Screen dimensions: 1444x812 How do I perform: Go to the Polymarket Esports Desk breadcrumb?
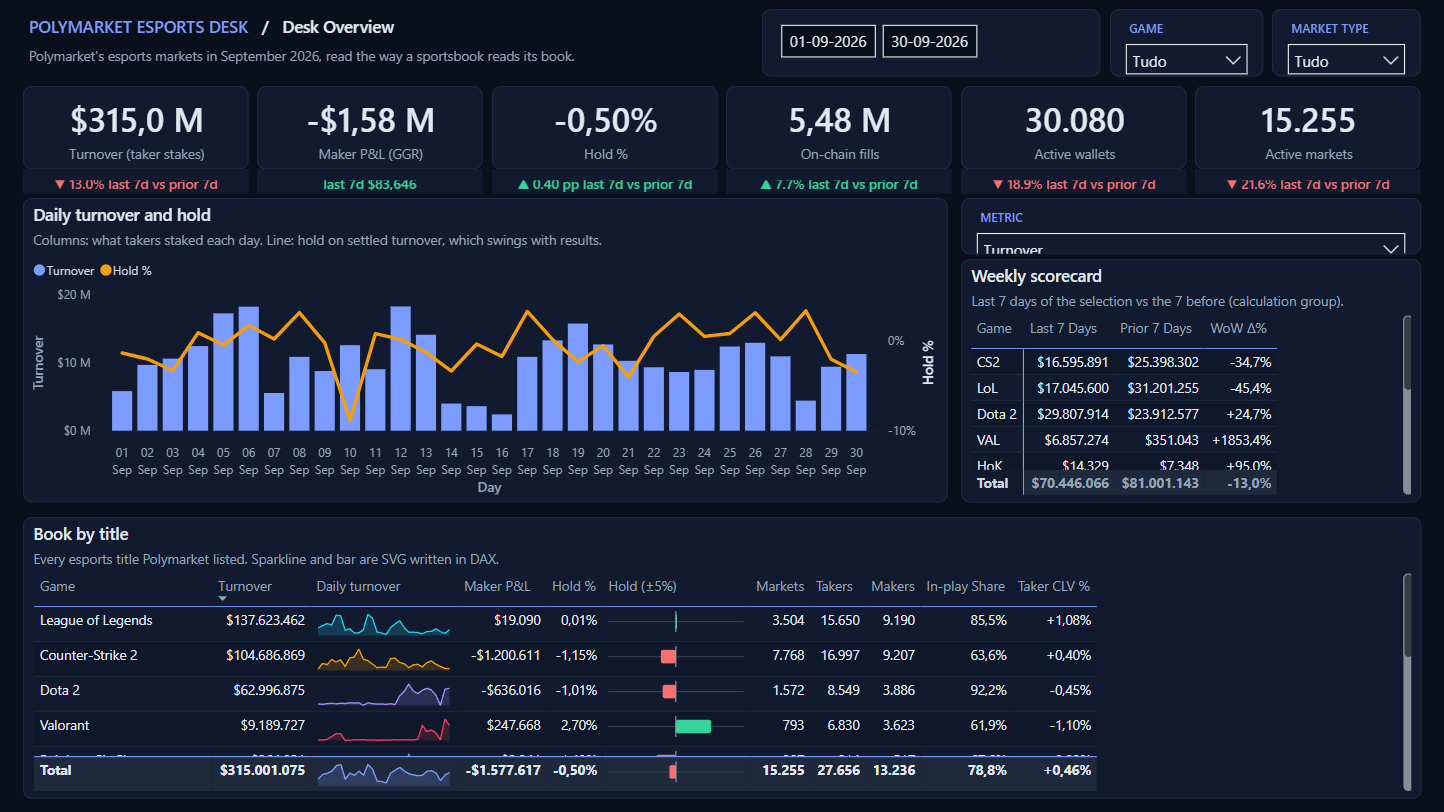139,27
